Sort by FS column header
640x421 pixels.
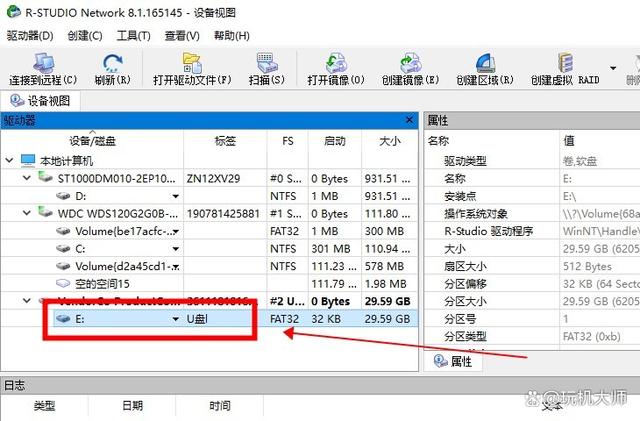tap(288, 141)
